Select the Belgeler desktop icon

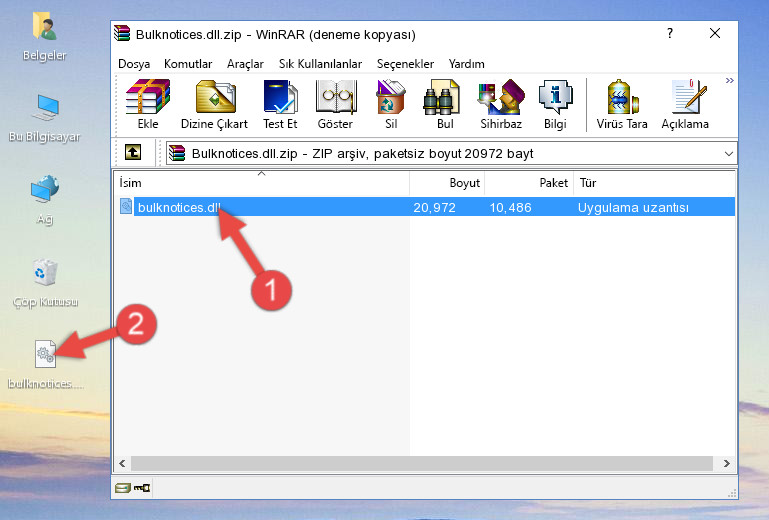coord(45,36)
